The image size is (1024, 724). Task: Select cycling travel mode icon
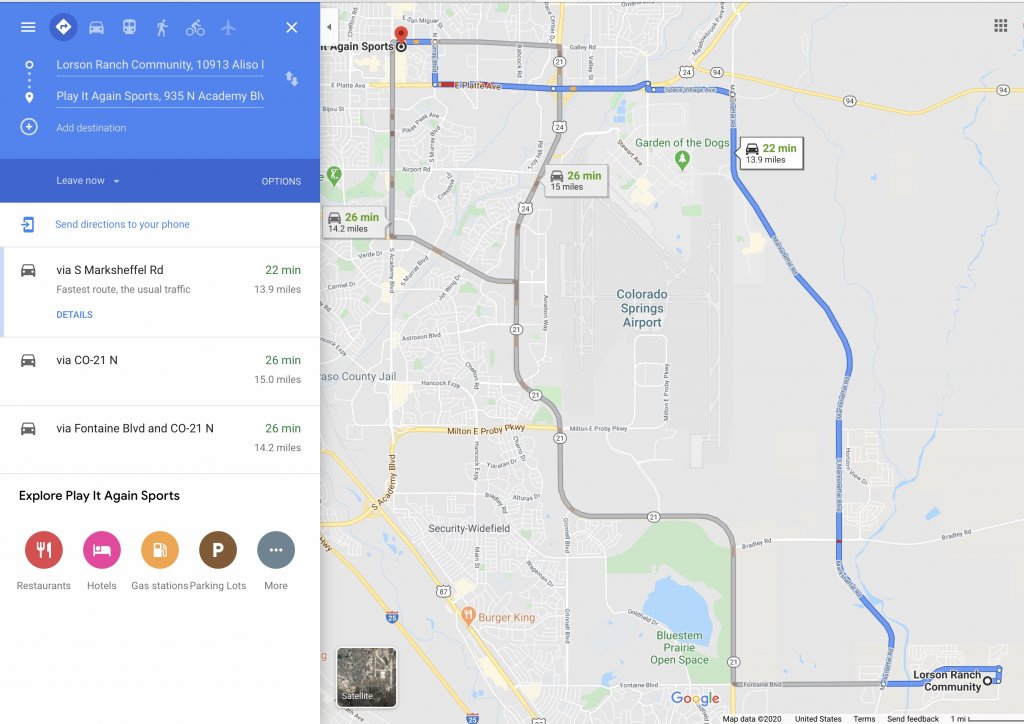point(195,27)
